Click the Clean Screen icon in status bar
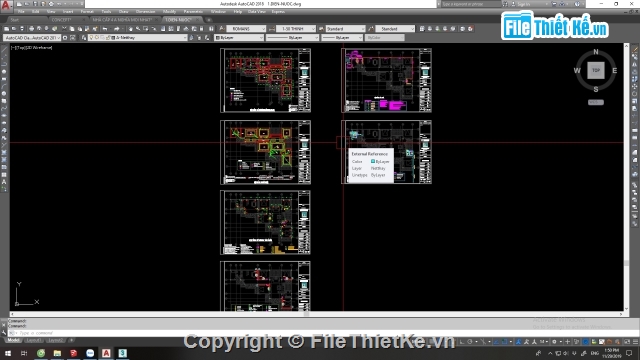Viewport: 640px width, 360px height. pyautogui.click(x=627, y=342)
